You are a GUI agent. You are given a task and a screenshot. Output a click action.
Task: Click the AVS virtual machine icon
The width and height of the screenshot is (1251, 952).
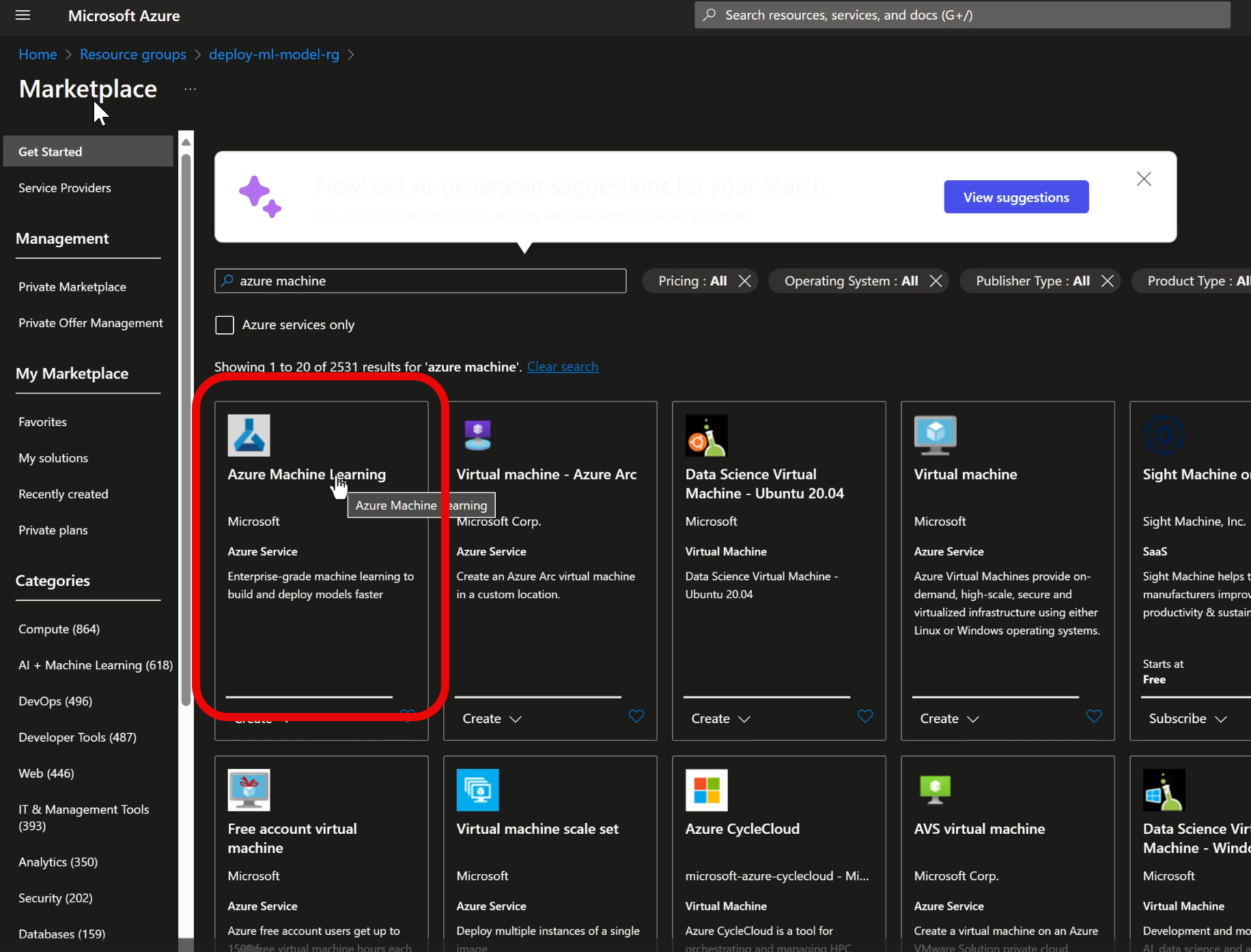point(935,789)
